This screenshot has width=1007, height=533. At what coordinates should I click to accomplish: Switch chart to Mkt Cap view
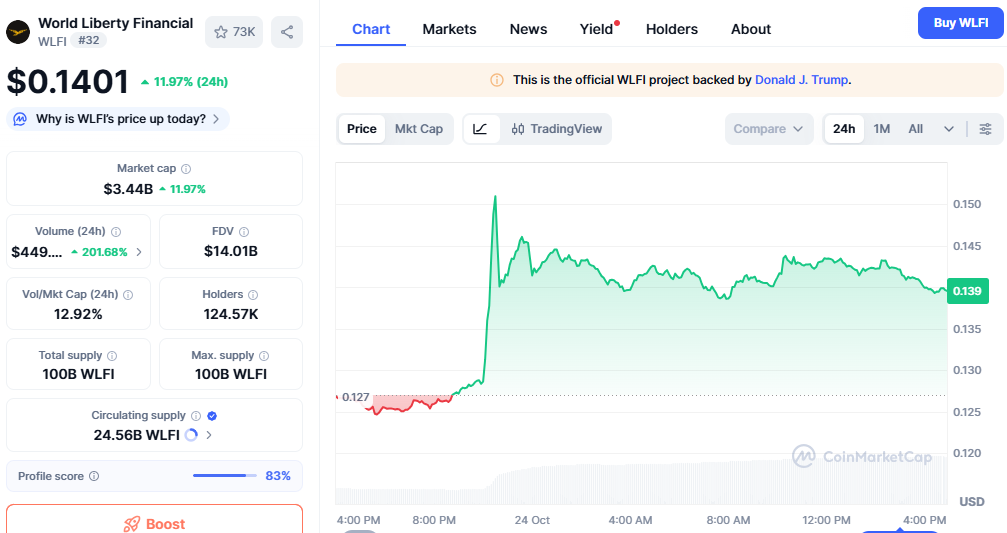(418, 129)
